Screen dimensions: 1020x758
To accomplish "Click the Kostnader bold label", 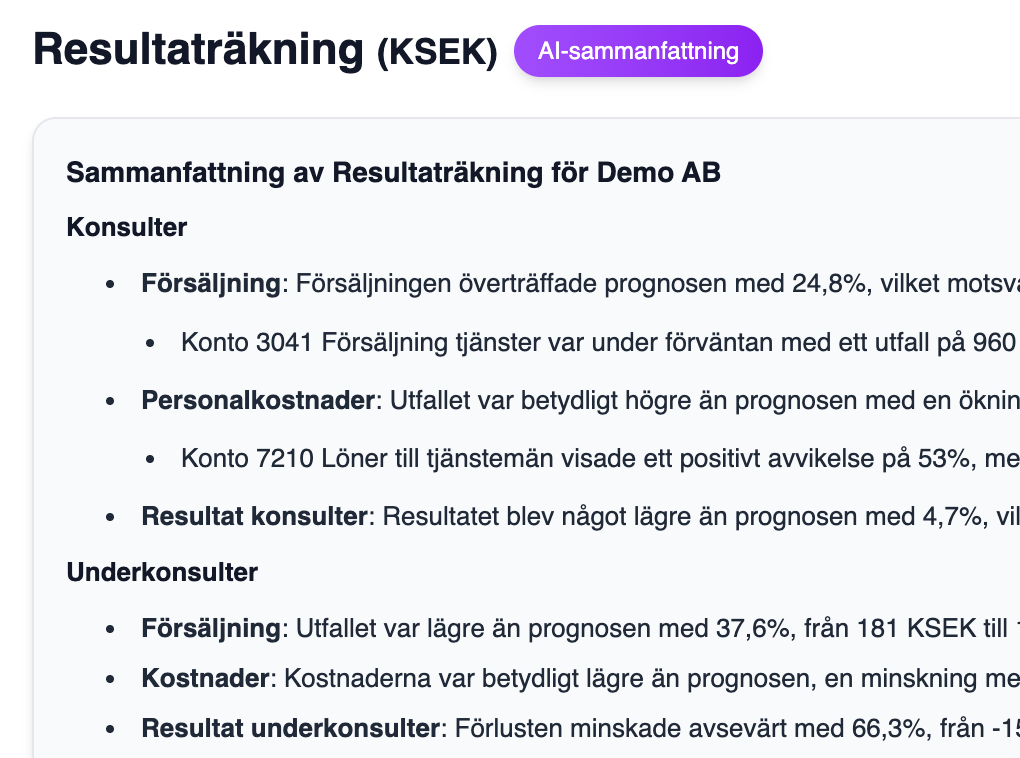I will pos(205,678).
